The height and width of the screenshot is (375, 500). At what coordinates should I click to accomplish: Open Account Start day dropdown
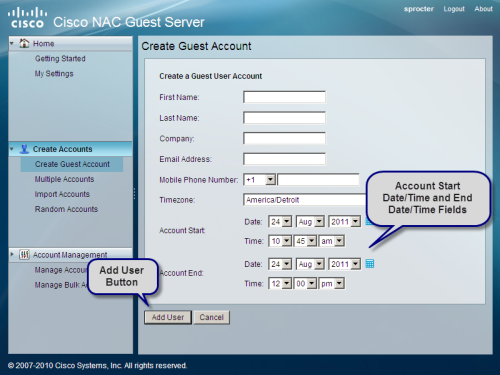(280, 222)
